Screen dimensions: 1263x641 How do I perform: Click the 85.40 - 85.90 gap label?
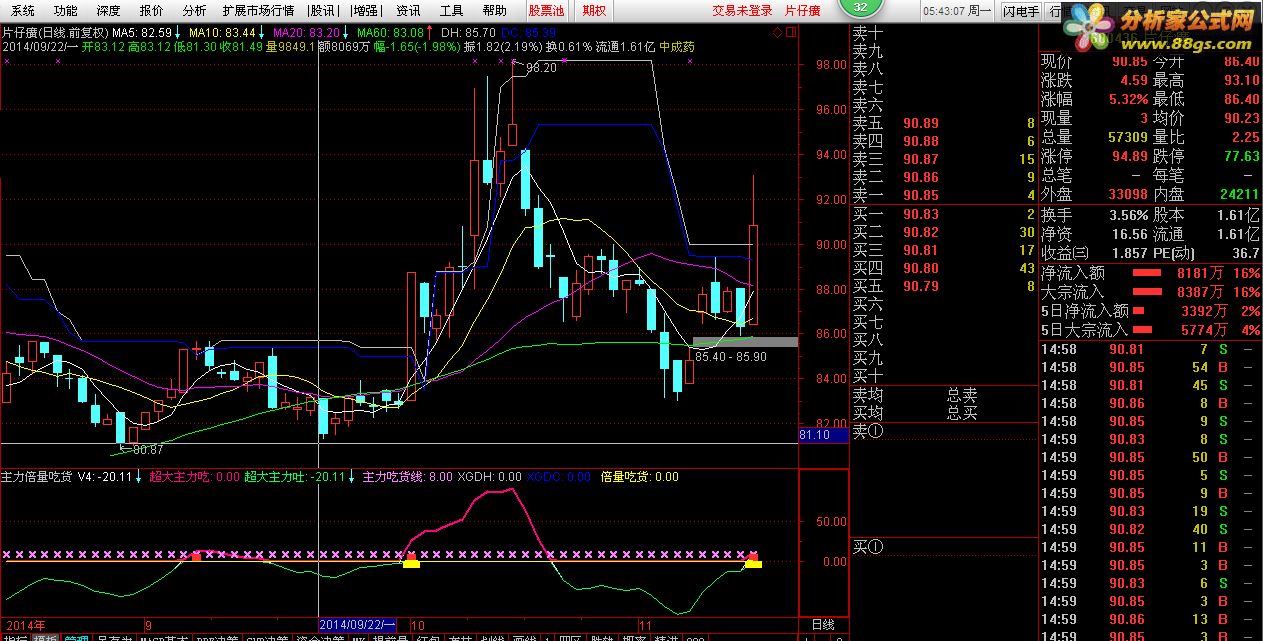pos(731,357)
